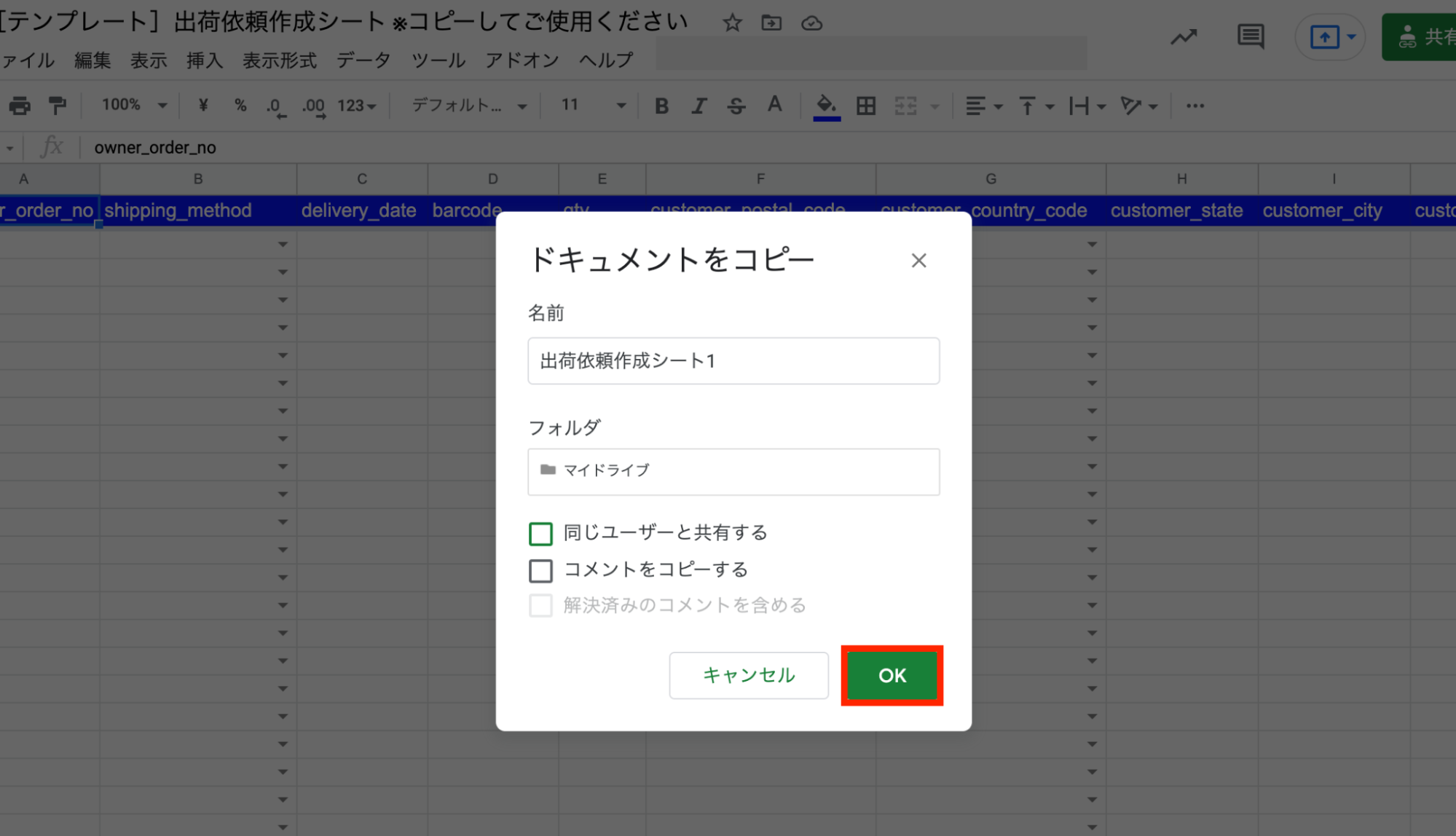Open the データ menu
The height and width of the screenshot is (836, 1456).
click(x=363, y=60)
